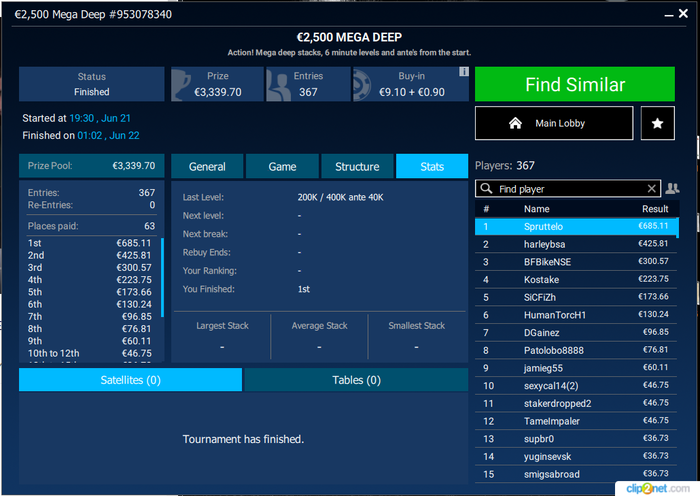The height and width of the screenshot is (496, 700).
Task: Click finish time 01:02, Jun 22
Action: pyautogui.click(x=108, y=135)
